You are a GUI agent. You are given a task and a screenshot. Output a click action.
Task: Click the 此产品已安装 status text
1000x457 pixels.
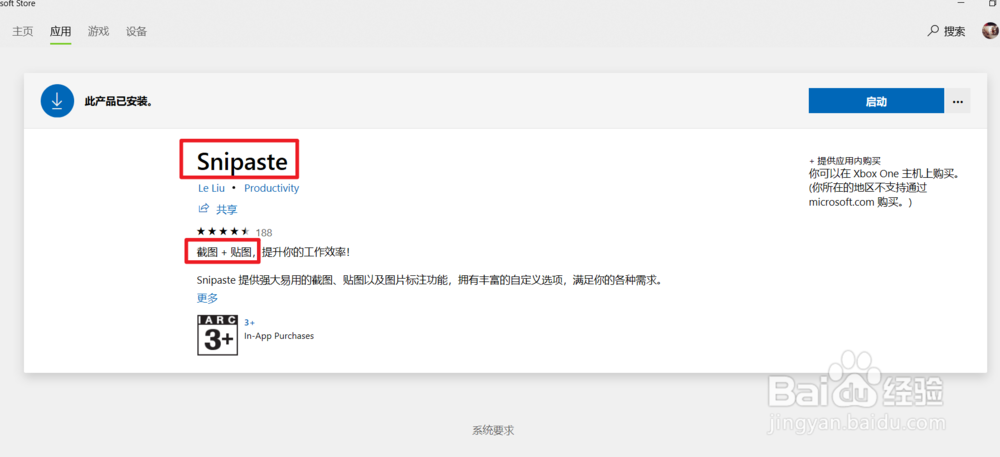tap(118, 101)
